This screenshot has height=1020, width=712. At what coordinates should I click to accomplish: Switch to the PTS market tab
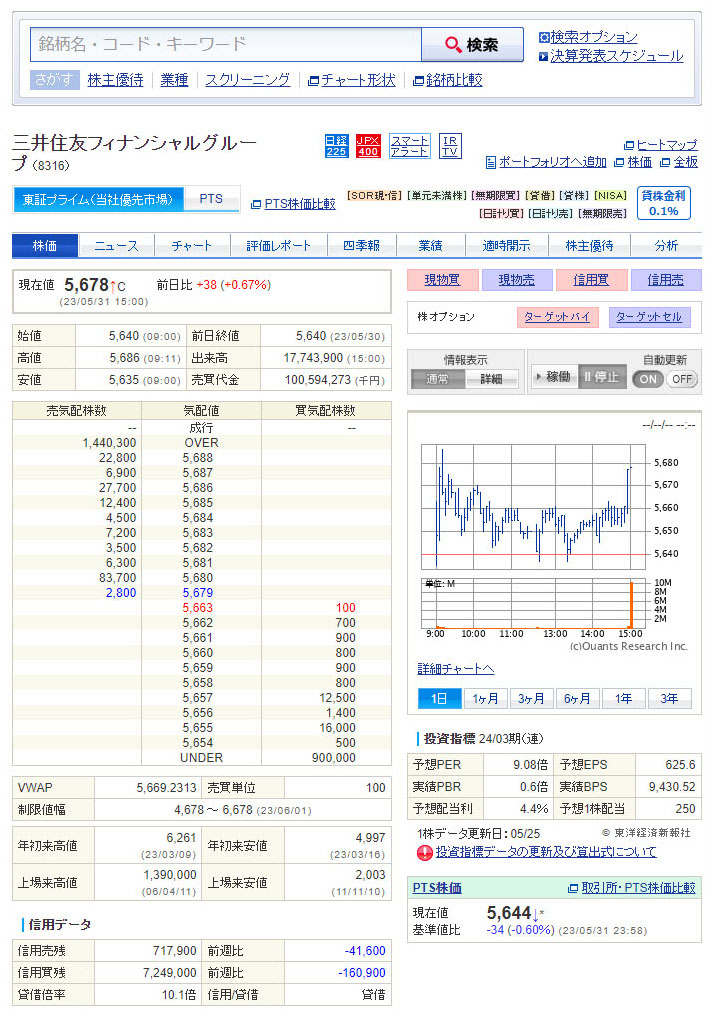pyautogui.click(x=211, y=199)
